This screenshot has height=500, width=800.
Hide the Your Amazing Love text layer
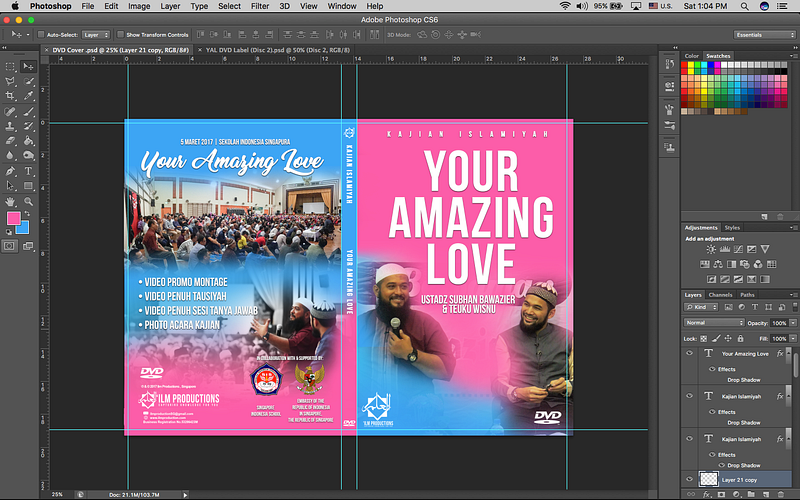point(689,353)
